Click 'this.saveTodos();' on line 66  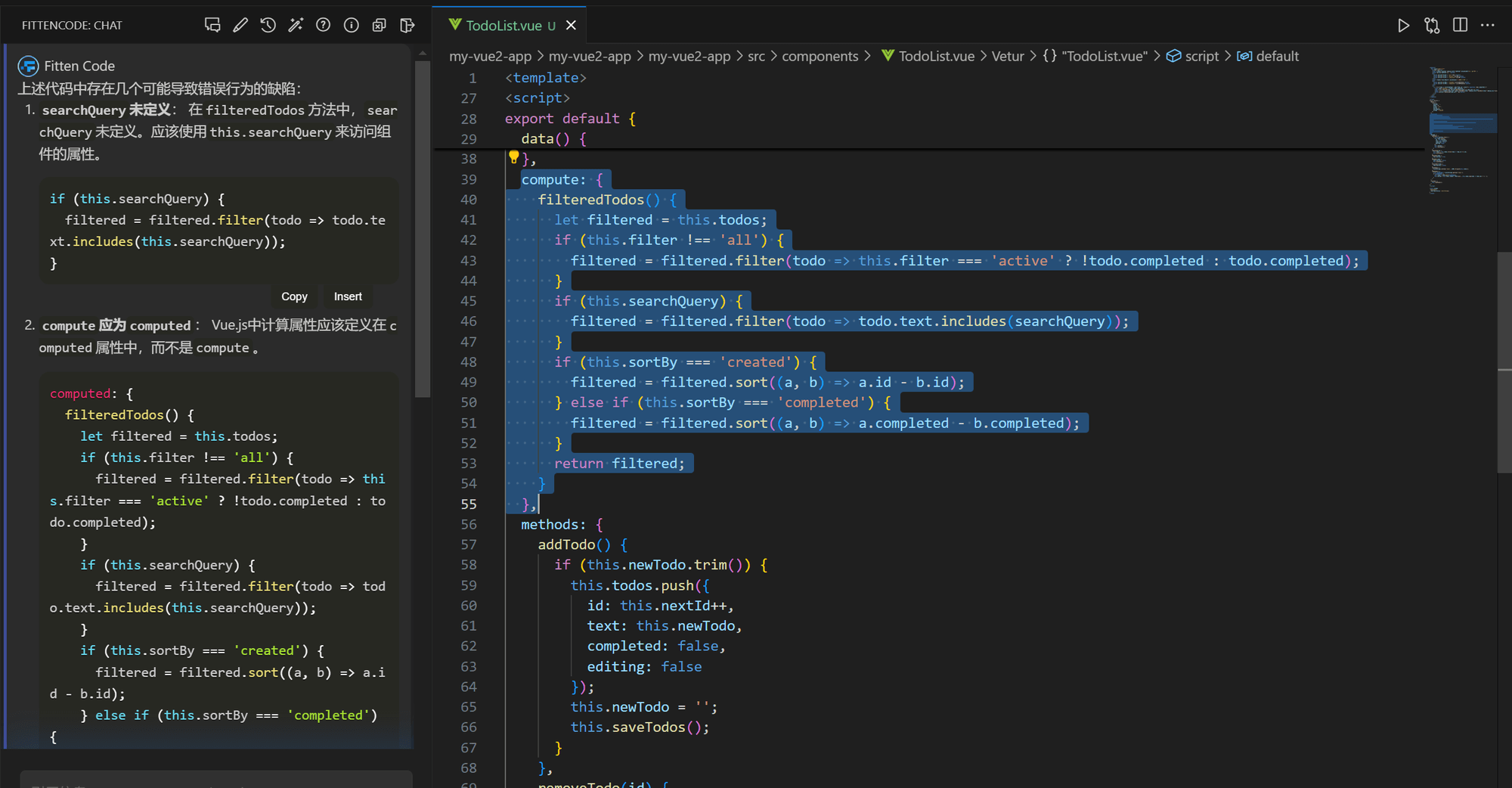coord(640,727)
